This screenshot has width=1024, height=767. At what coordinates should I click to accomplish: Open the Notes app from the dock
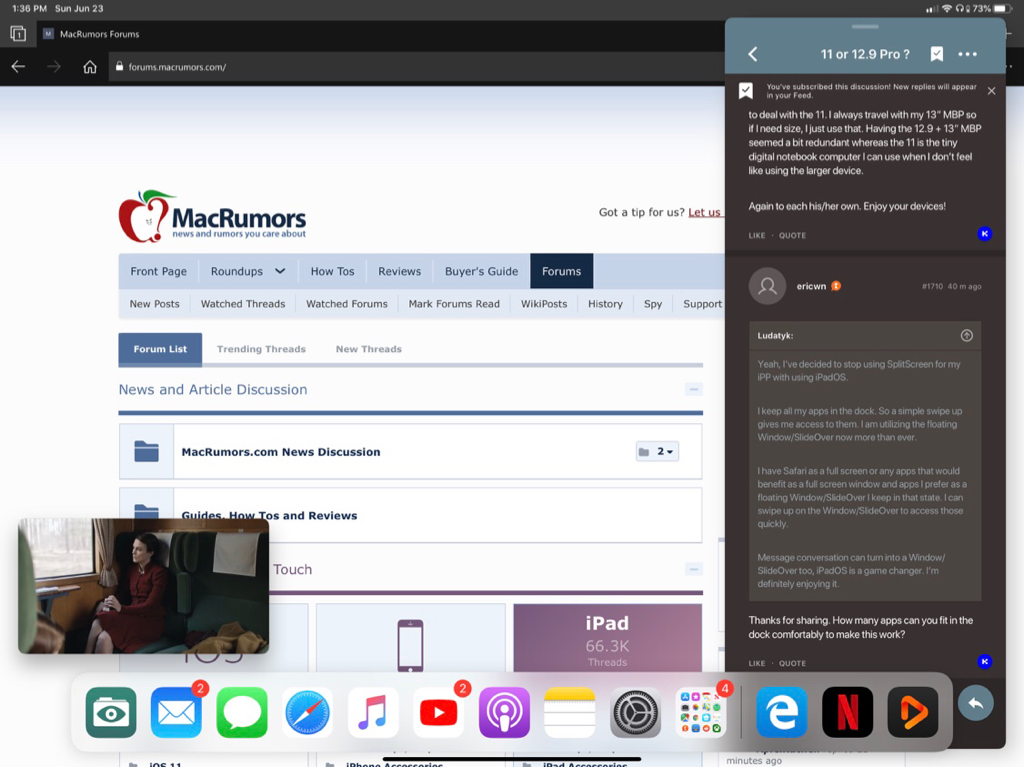(x=570, y=712)
